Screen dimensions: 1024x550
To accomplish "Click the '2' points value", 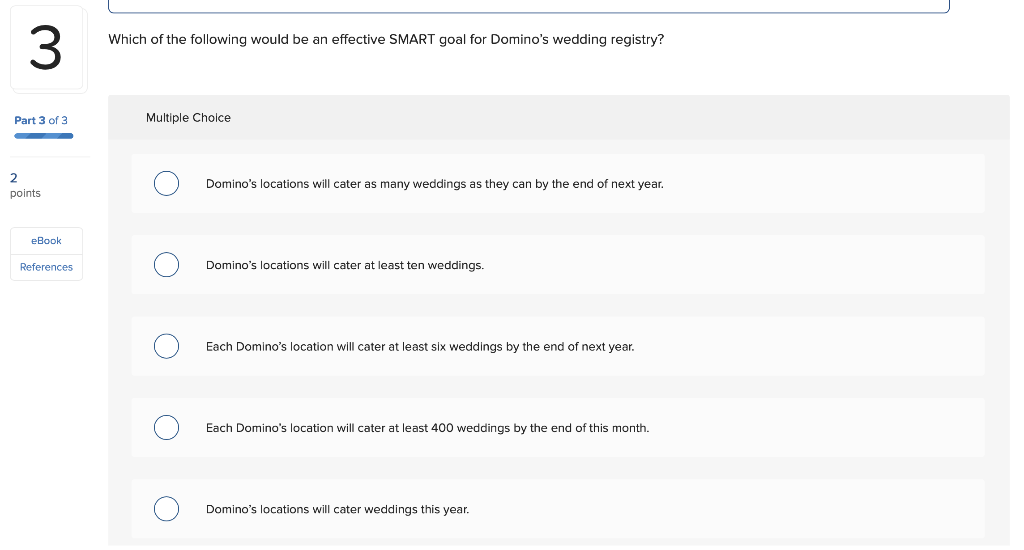I will [x=14, y=178].
